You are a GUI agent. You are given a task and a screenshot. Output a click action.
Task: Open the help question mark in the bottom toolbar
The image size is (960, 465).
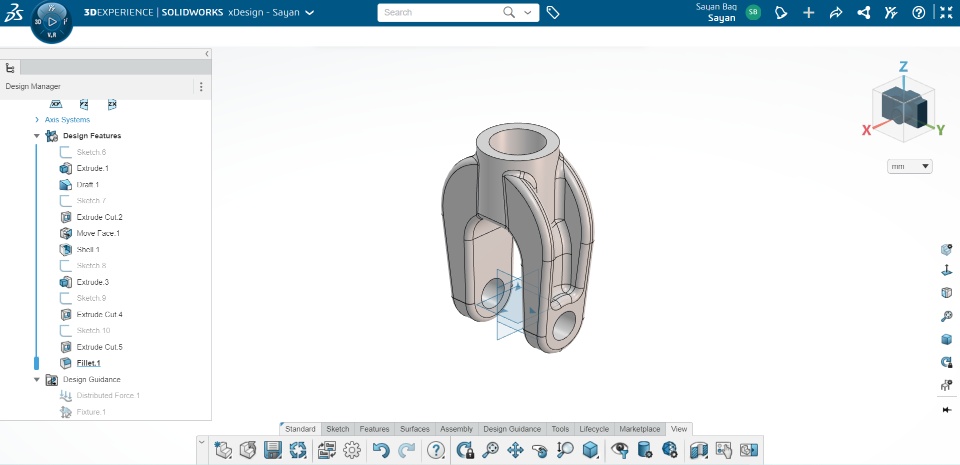tap(435, 451)
